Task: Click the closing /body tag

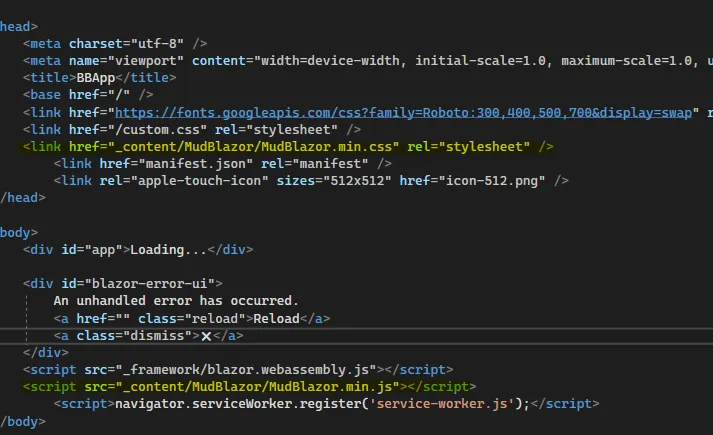Action: pos(23,421)
